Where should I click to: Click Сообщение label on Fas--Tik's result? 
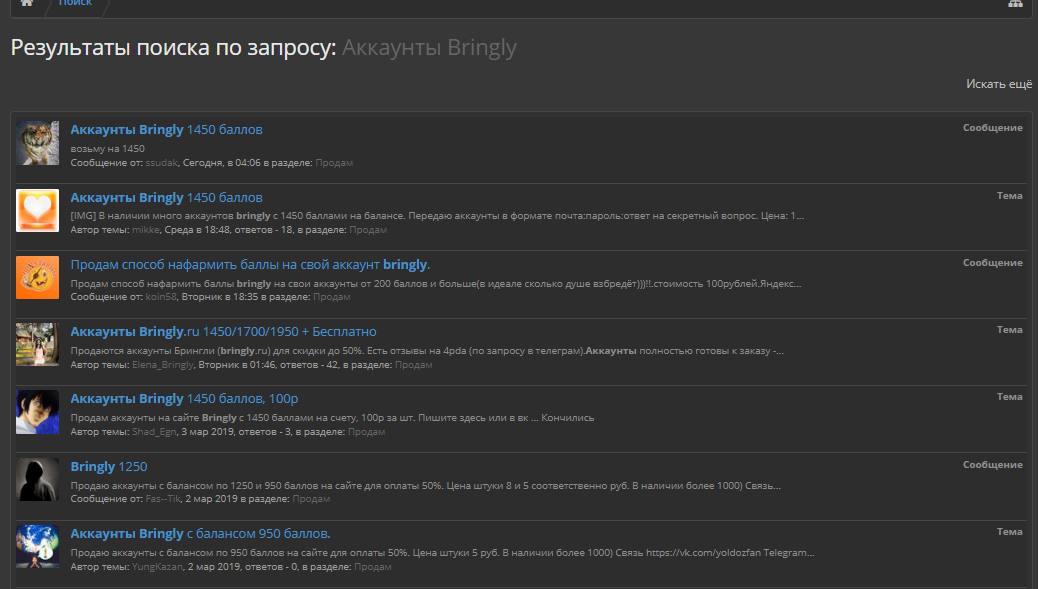coord(992,465)
